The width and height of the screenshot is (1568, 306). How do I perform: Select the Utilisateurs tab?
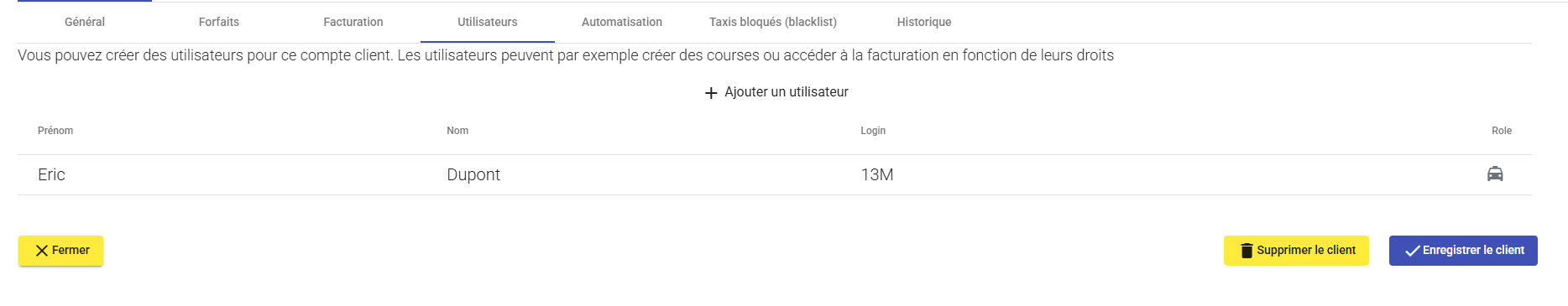[x=488, y=22]
